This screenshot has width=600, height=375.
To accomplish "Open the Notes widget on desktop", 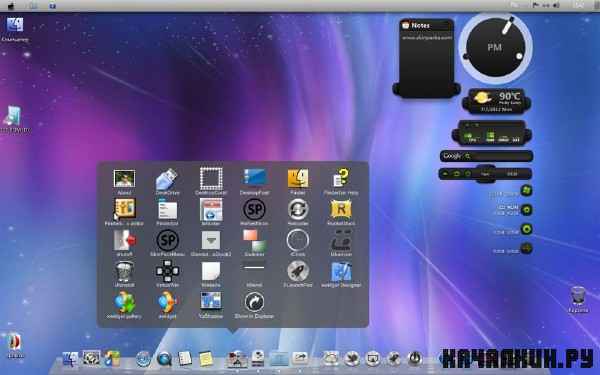I will coord(426,57).
